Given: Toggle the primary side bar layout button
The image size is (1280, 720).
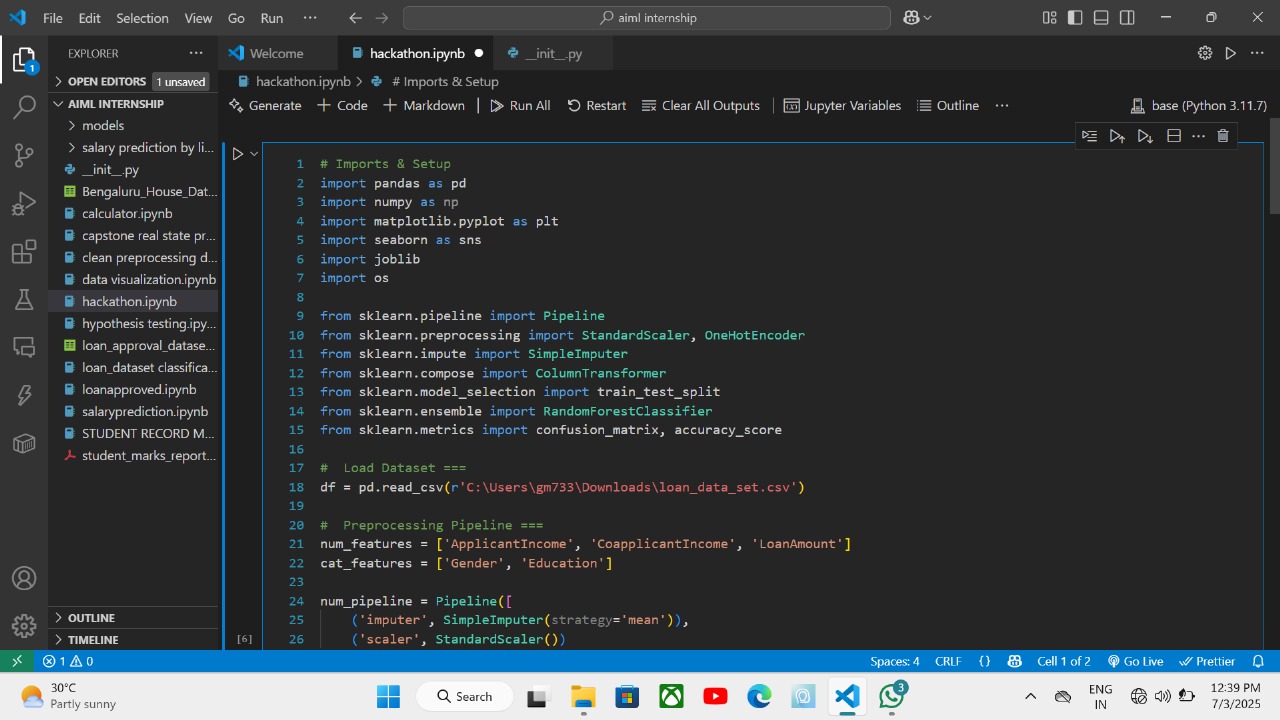Looking at the screenshot, I should click(1075, 18).
